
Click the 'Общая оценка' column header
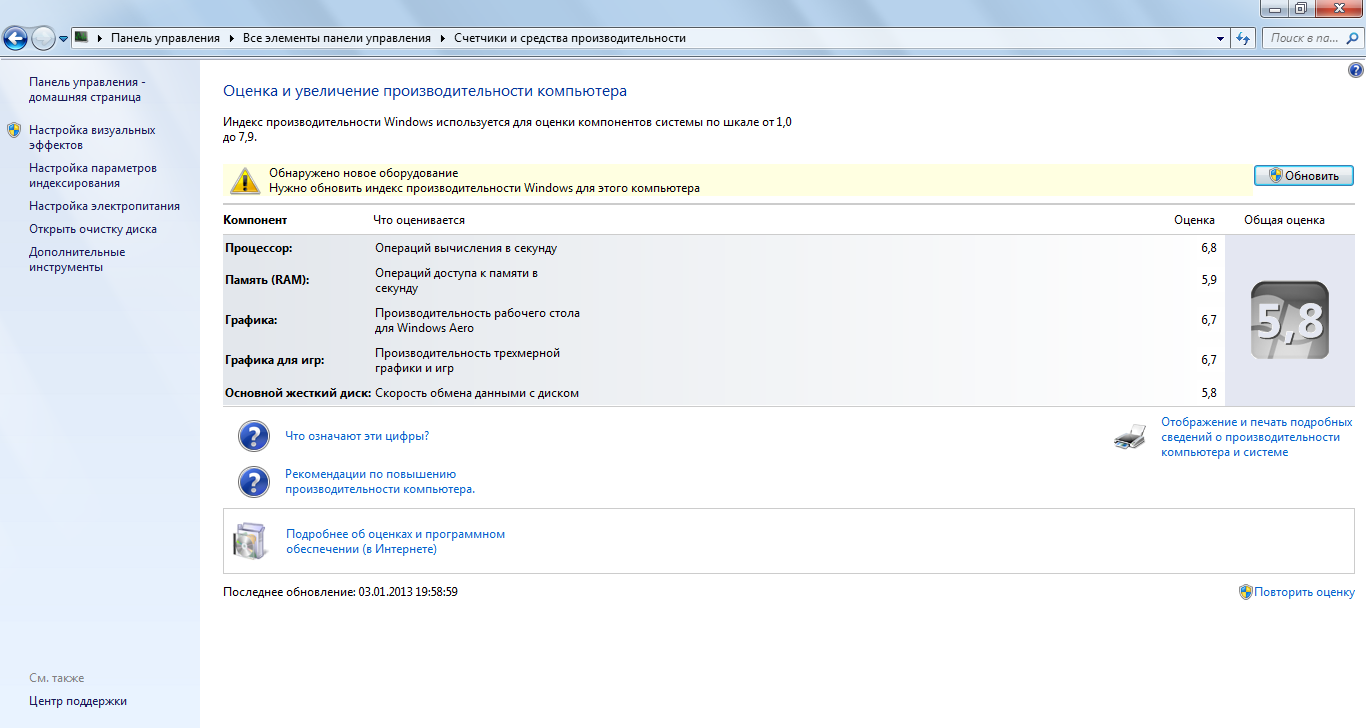pos(1284,220)
